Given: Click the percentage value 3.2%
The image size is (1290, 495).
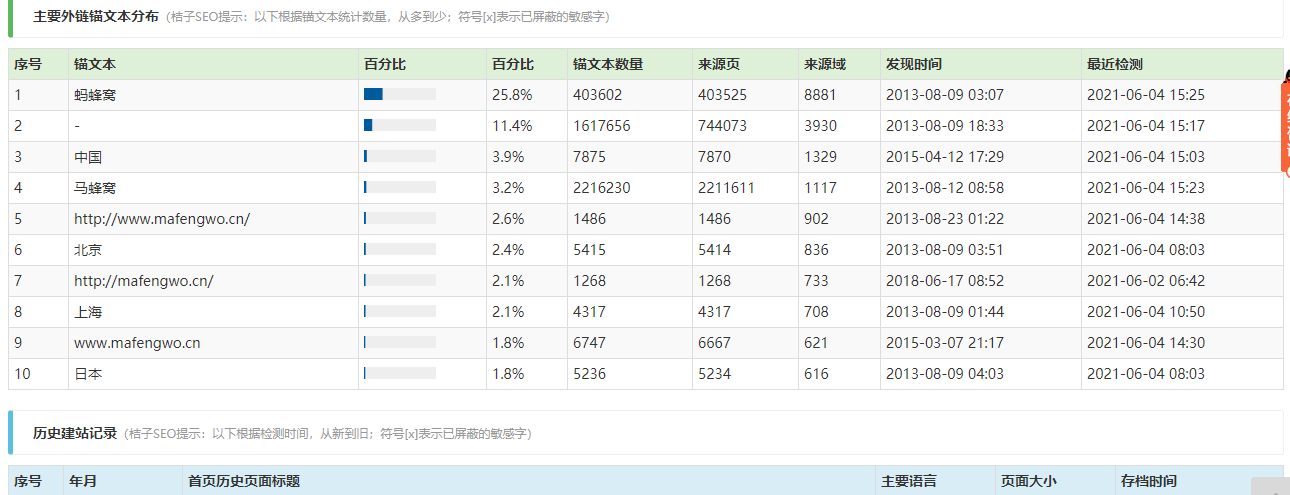Looking at the screenshot, I should (508, 188).
